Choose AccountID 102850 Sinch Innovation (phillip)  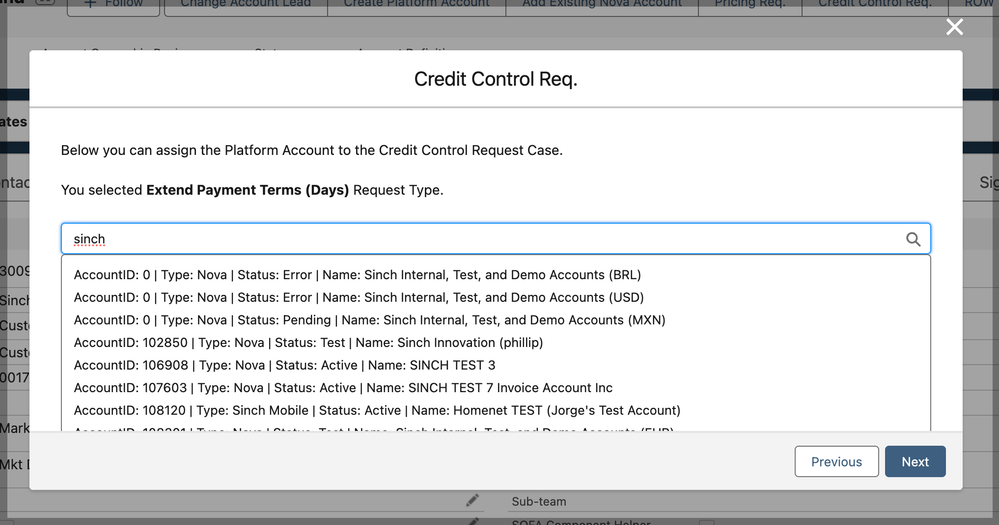496,343
